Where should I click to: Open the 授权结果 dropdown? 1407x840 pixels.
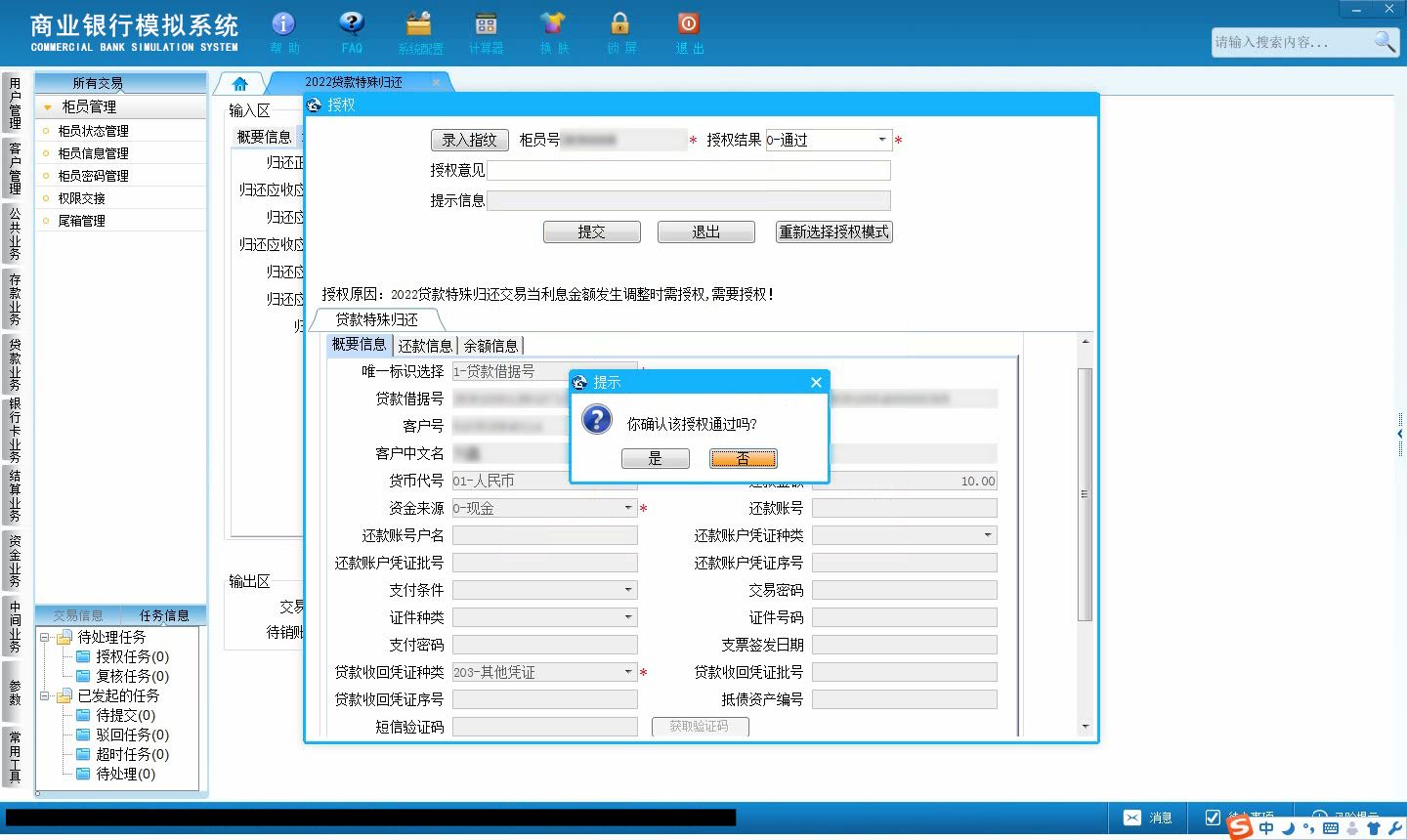[x=882, y=140]
